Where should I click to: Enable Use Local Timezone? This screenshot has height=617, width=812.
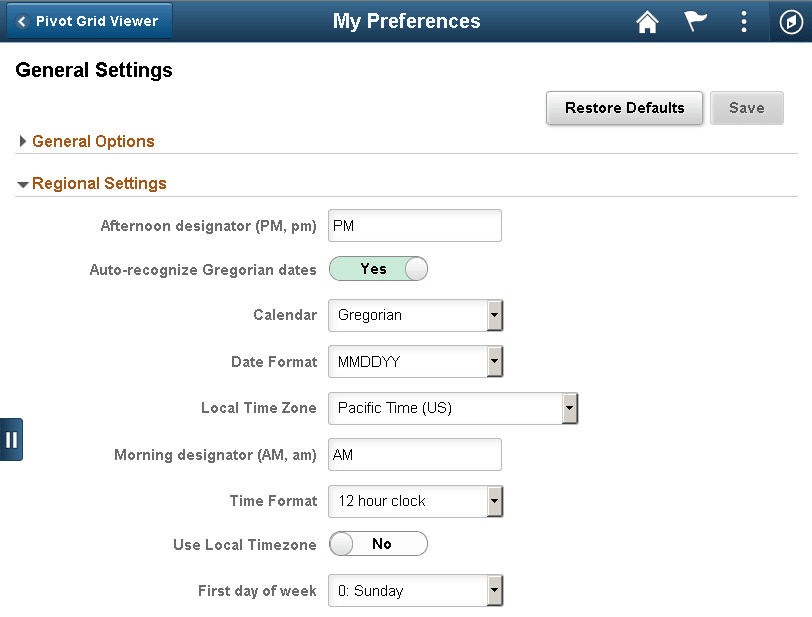tap(378, 543)
